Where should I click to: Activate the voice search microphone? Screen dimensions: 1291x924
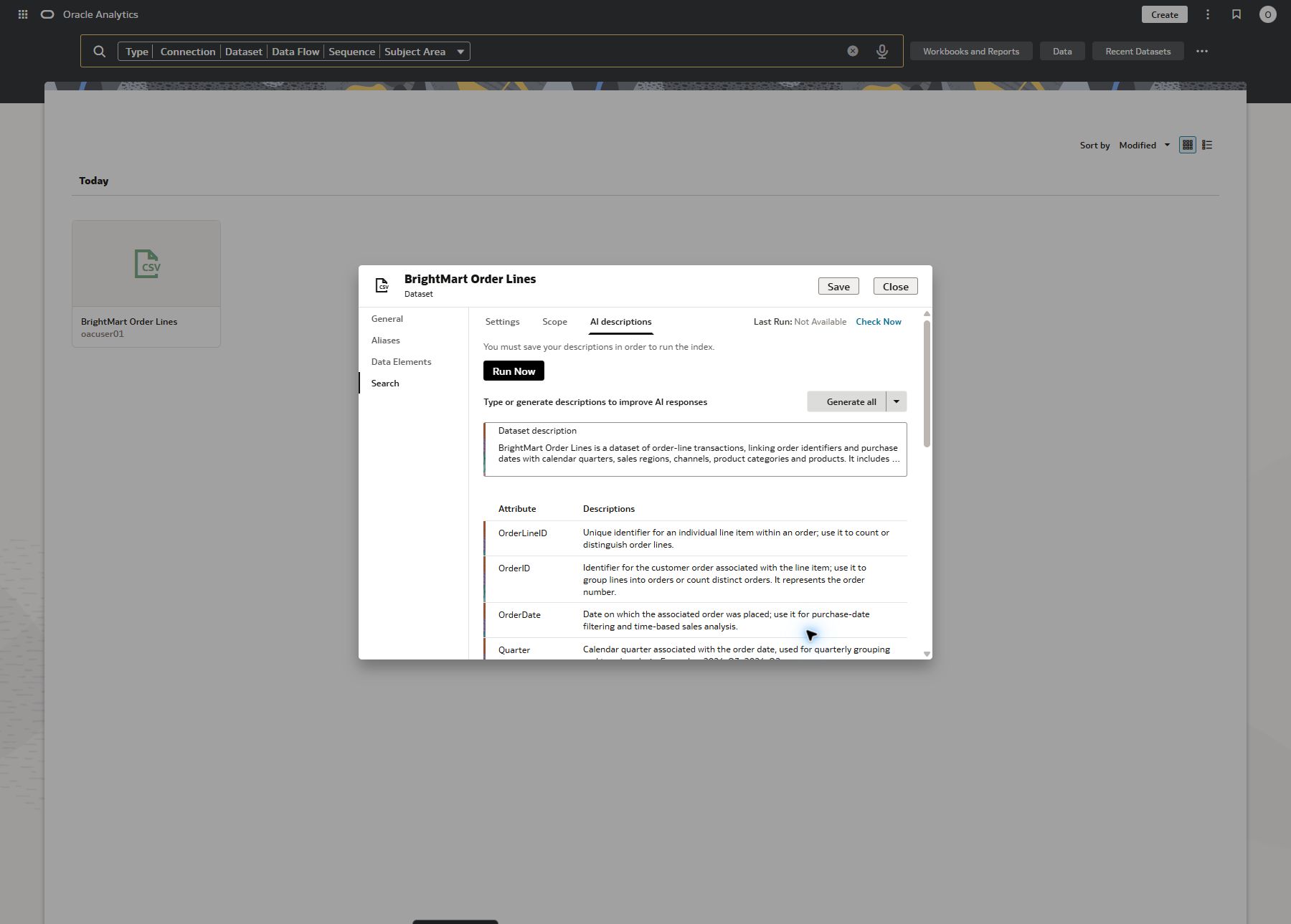click(882, 52)
